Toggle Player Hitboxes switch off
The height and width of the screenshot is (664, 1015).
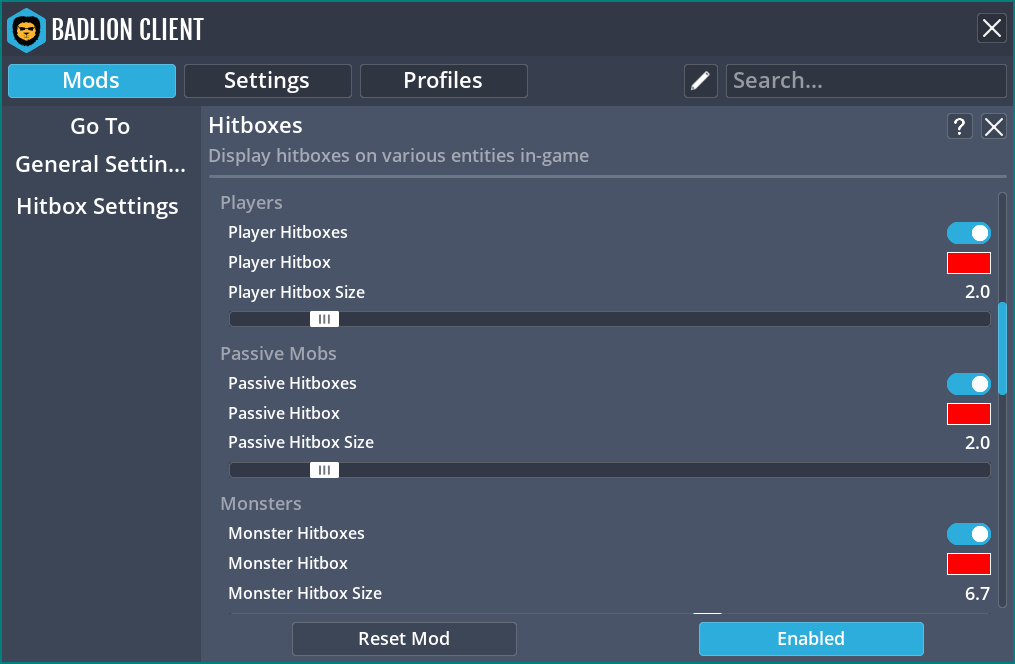968,233
